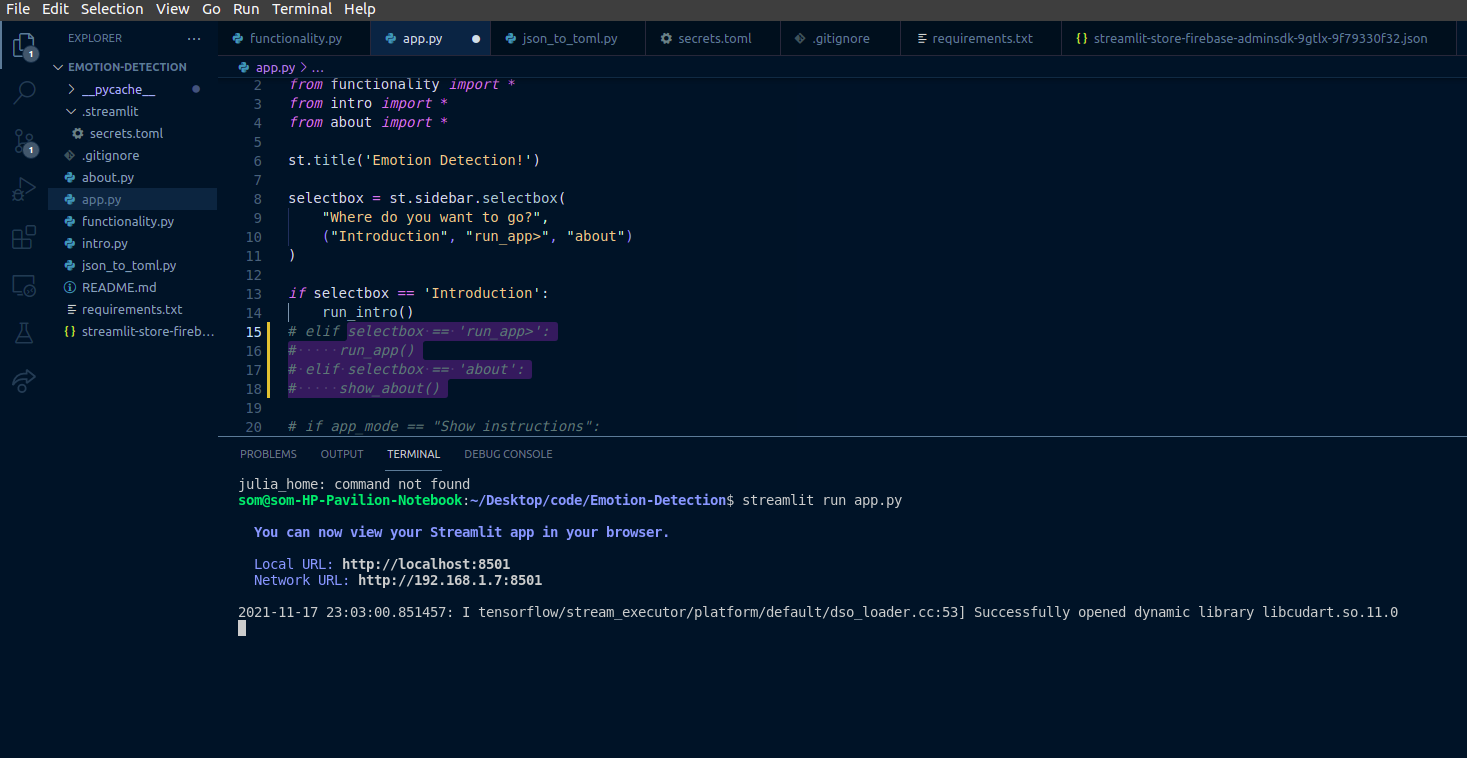The width and height of the screenshot is (1467, 758).
Task: Select README.md in the file tree
Action: tap(118, 287)
